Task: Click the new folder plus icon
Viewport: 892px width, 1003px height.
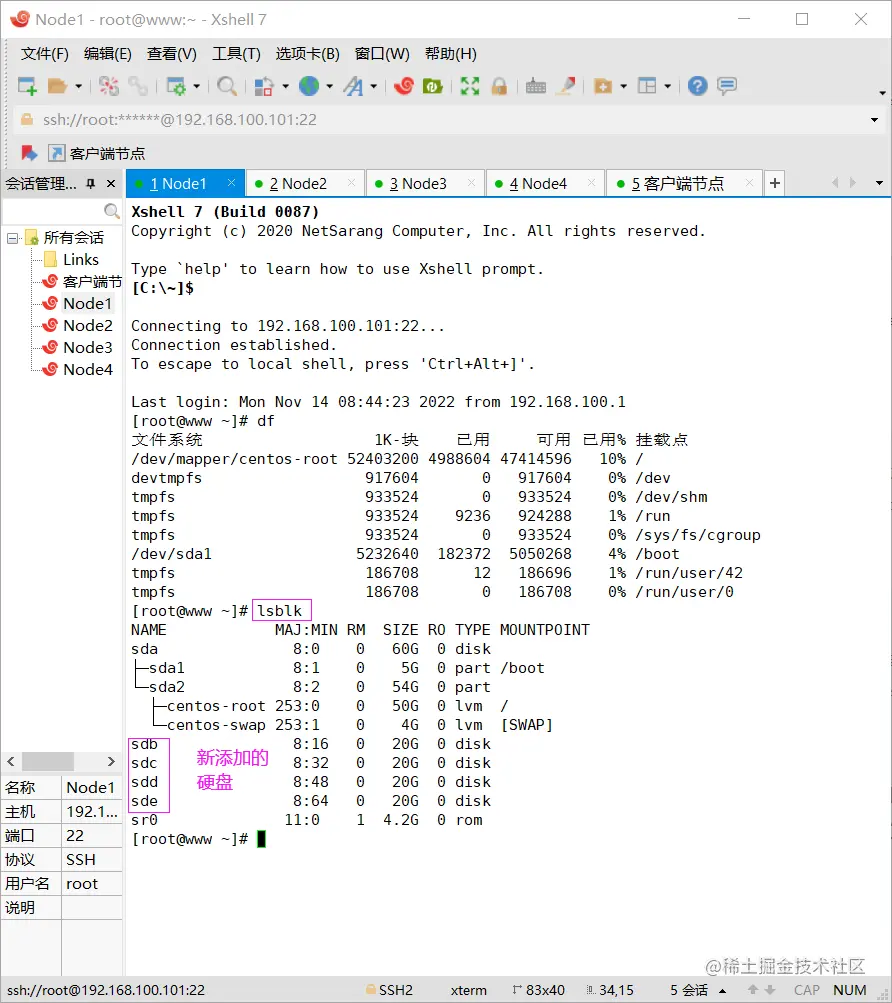Action: pos(603,86)
